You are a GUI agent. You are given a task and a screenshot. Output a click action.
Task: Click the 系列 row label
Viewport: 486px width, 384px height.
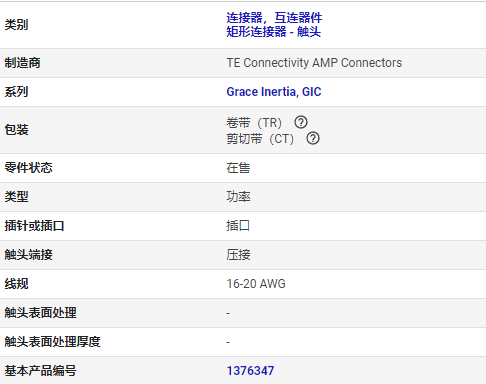[16, 92]
